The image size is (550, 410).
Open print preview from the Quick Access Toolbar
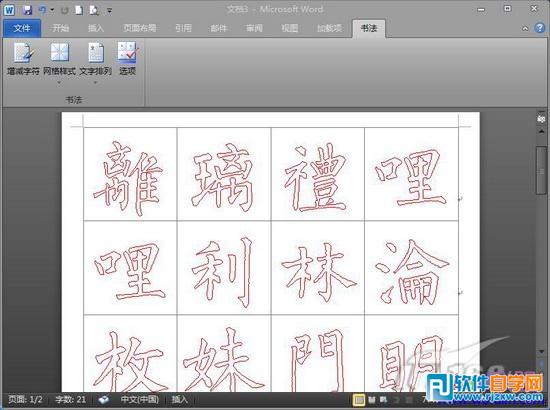(x=94, y=10)
